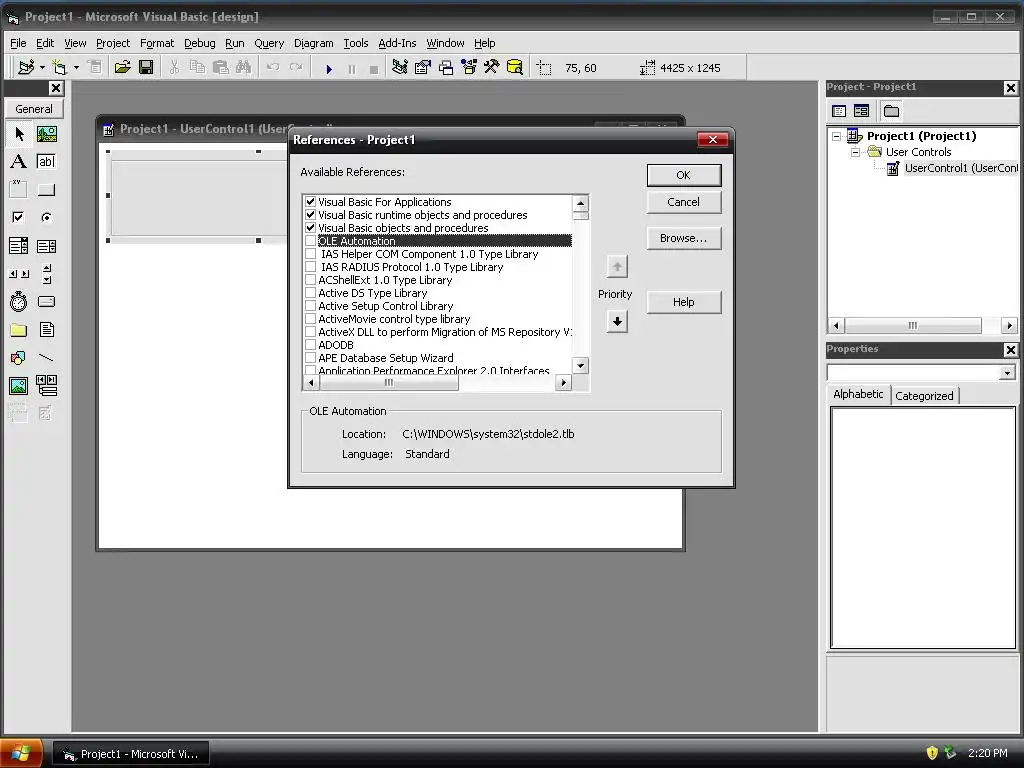
Task: Select the FileListBox tool in toolbox
Action: point(46,330)
